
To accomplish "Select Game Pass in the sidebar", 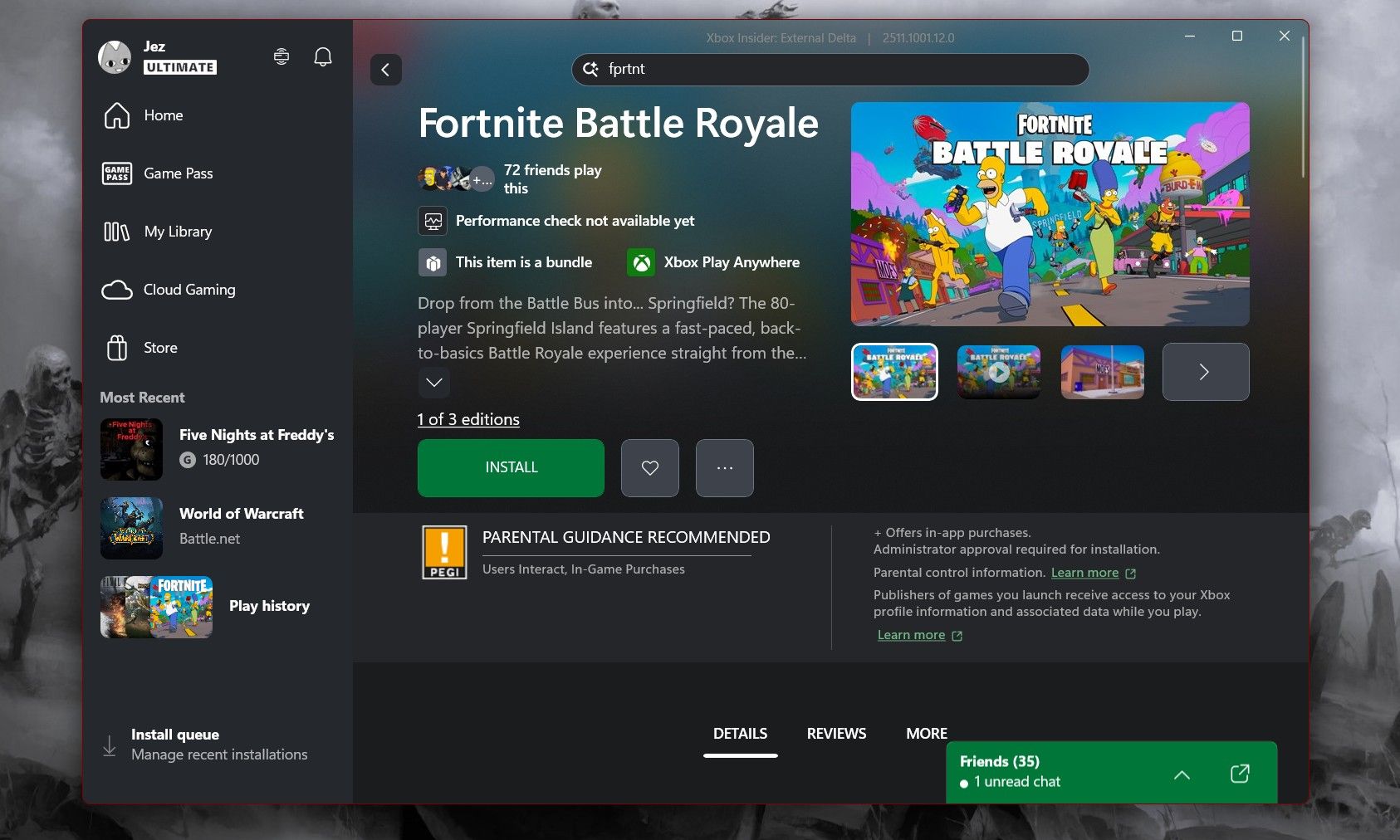I will pos(178,173).
